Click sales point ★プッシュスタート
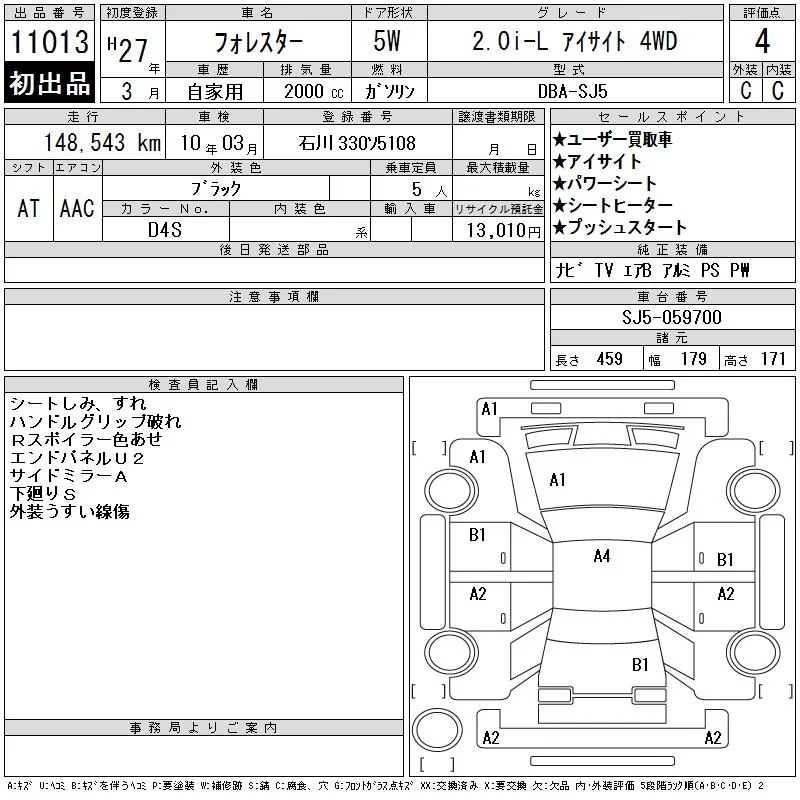This screenshot has width=800, height=800. point(619,227)
